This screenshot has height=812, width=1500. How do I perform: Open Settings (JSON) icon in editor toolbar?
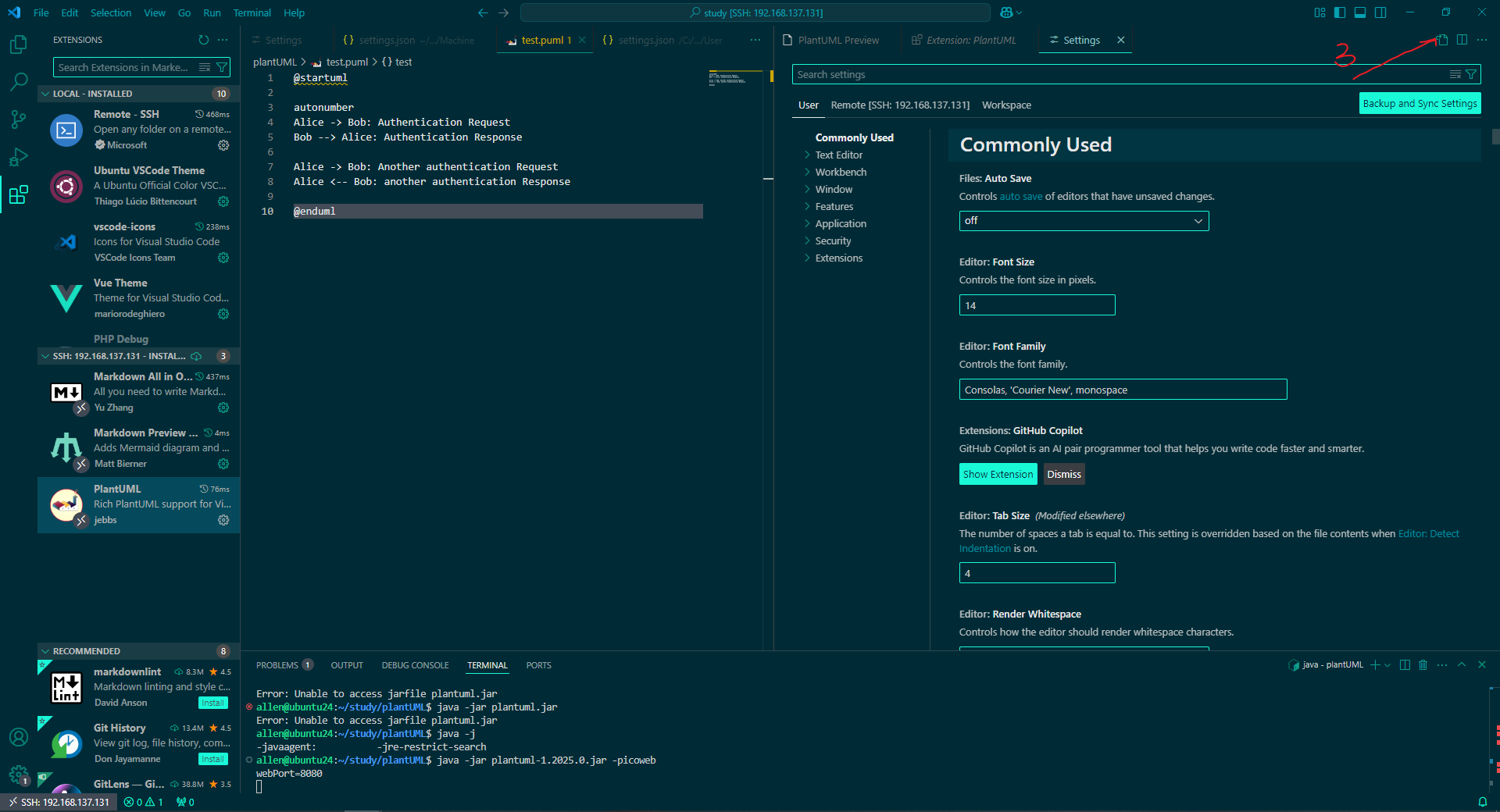[x=1442, y=40]
